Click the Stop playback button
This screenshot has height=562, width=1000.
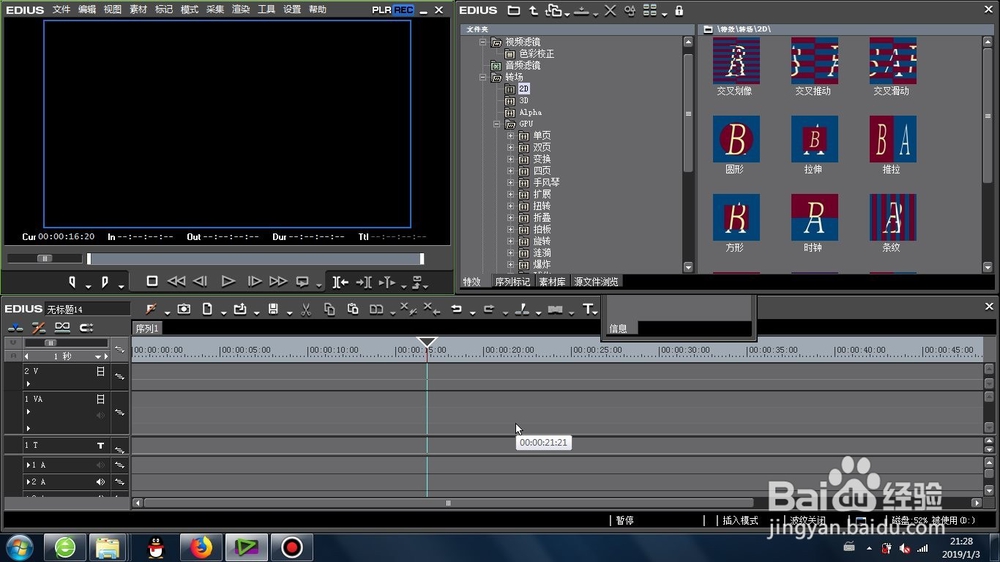pyautogui.click(x=152, y=281)
